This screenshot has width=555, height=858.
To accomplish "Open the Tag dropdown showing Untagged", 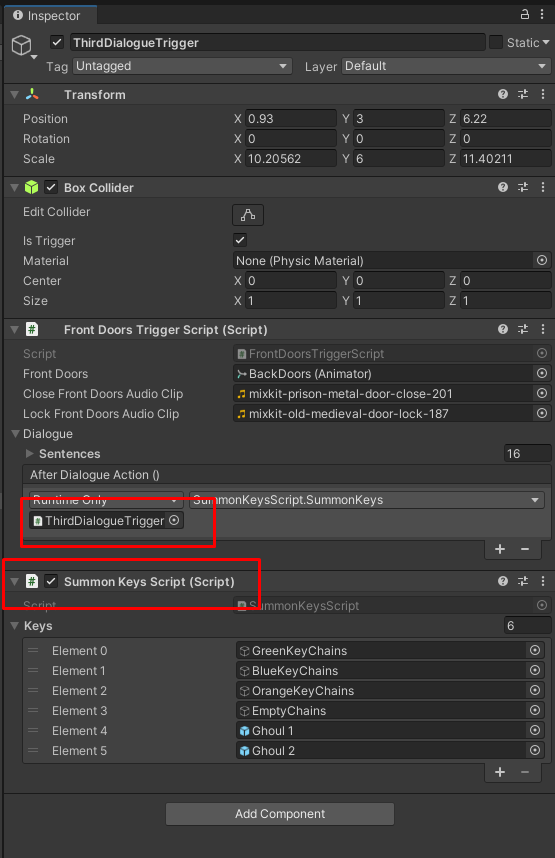I will (x=182, y=66).
